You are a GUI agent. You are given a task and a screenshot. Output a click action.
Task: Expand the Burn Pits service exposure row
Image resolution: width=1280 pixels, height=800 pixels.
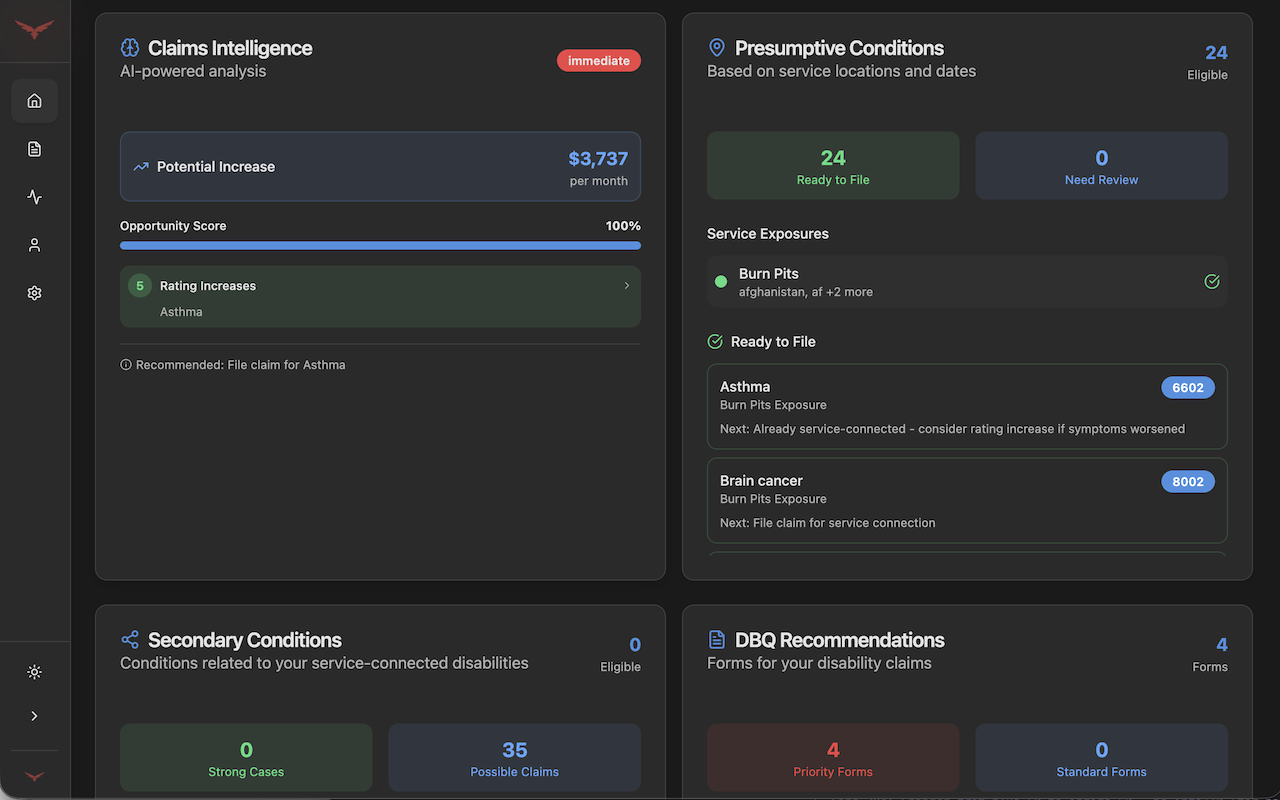966,282
